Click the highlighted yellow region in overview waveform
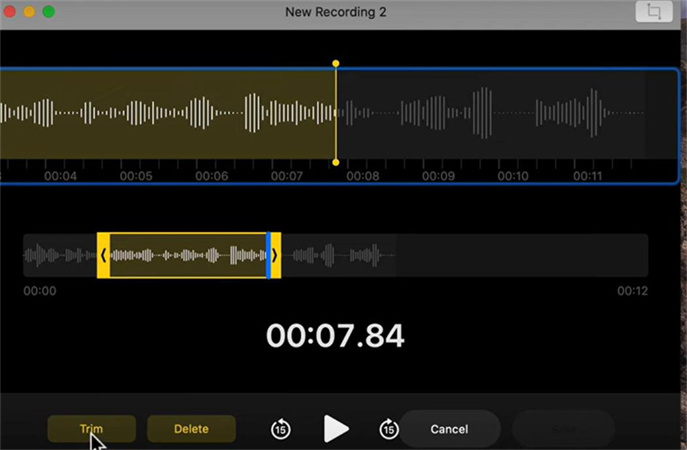 pyautogui.click(x=185, y=255)
